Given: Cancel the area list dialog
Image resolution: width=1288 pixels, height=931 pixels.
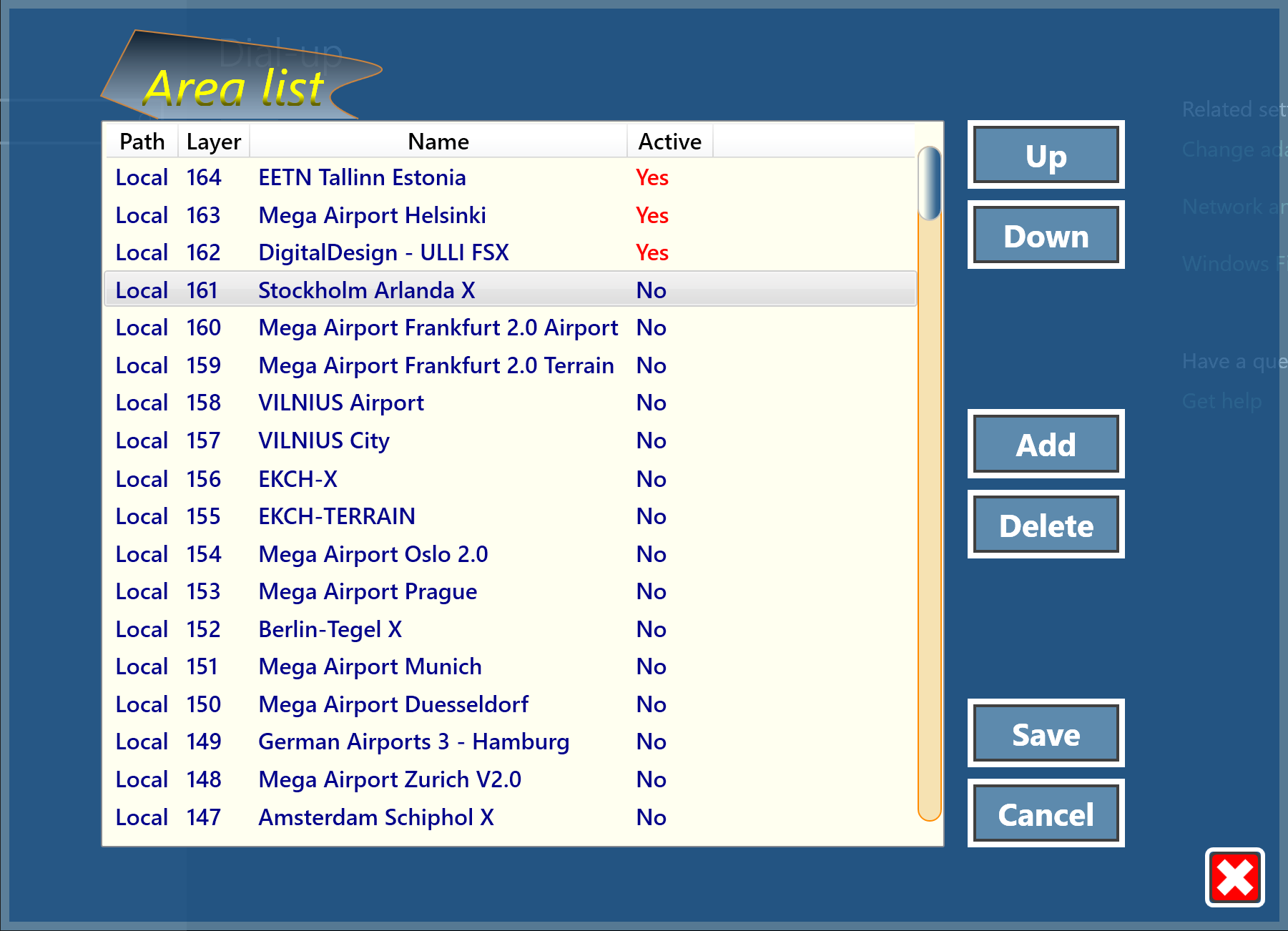Looking at the screenshot, I should 1046,814.
